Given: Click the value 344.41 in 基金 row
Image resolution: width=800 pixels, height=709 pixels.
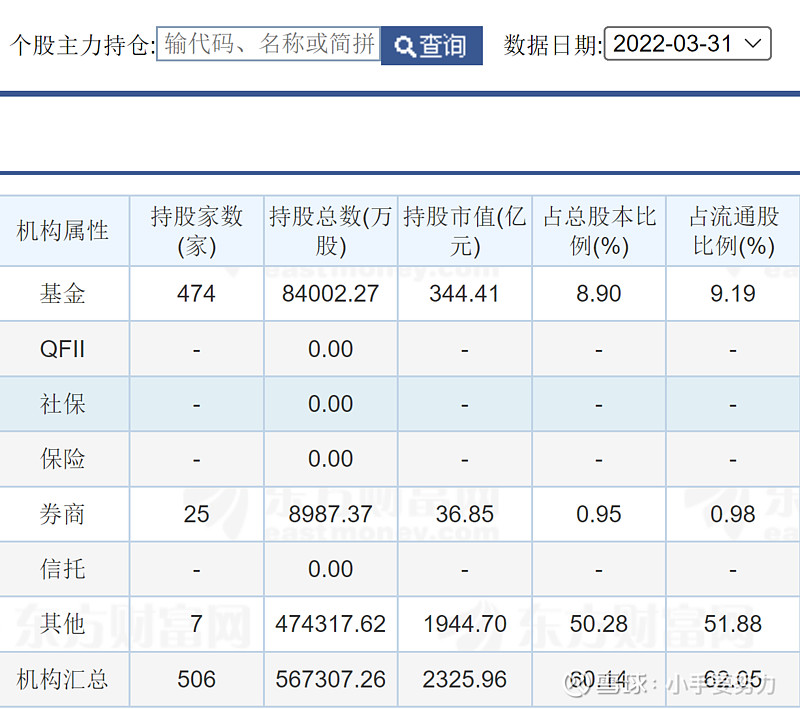Looking at the screenshot, I should pyautogui.click(x=464, y=294).
